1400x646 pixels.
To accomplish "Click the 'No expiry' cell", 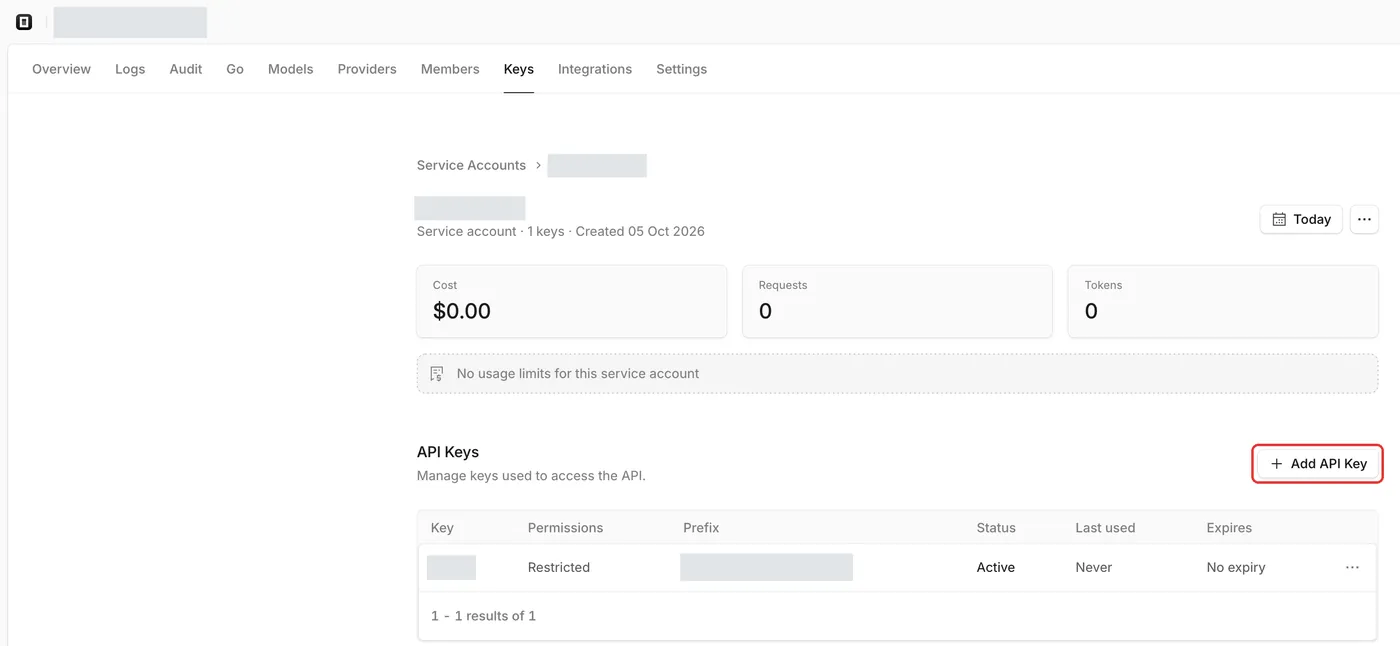I will [x=1236, y=567].
